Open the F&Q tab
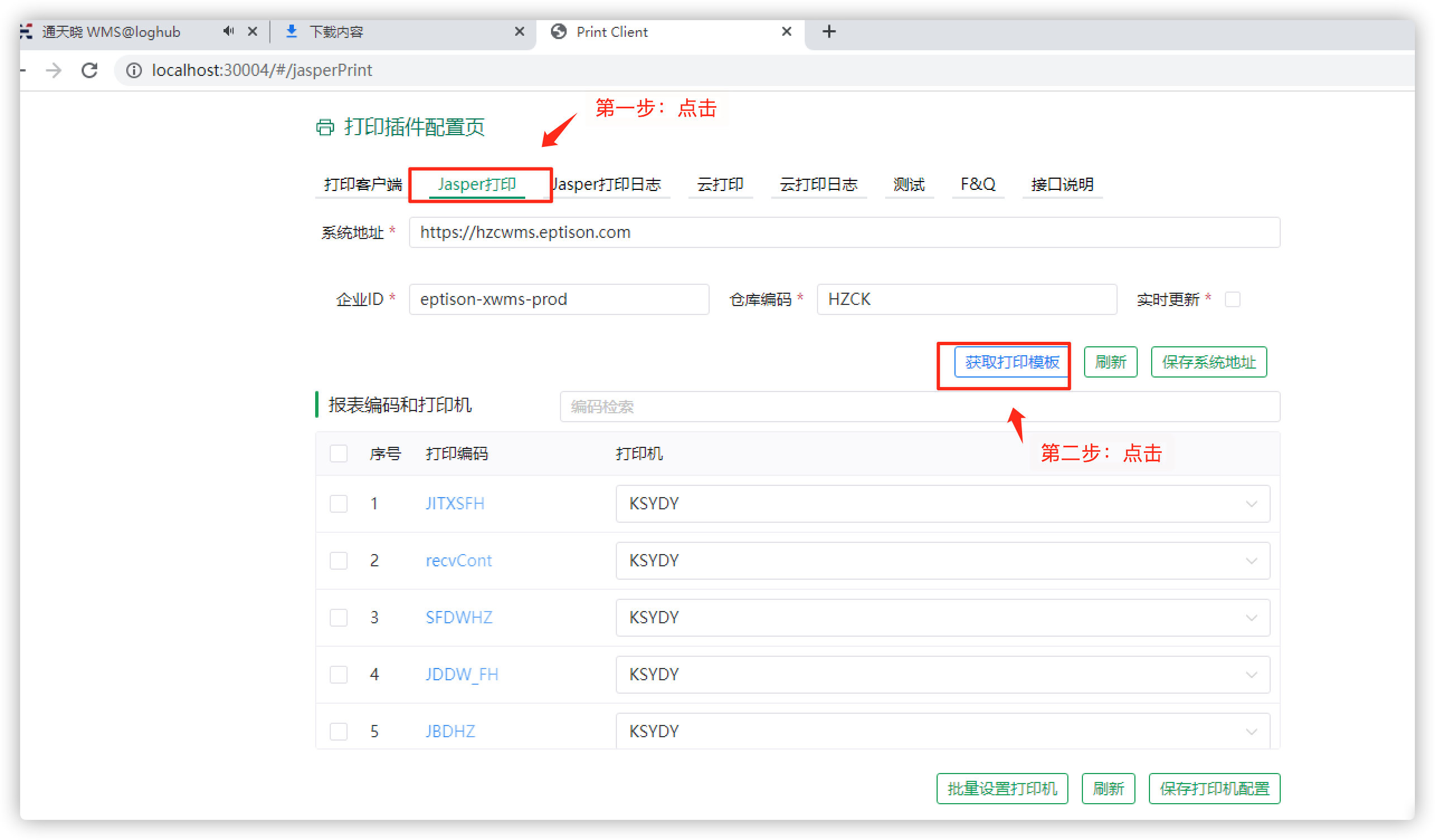 click(978, 184)
